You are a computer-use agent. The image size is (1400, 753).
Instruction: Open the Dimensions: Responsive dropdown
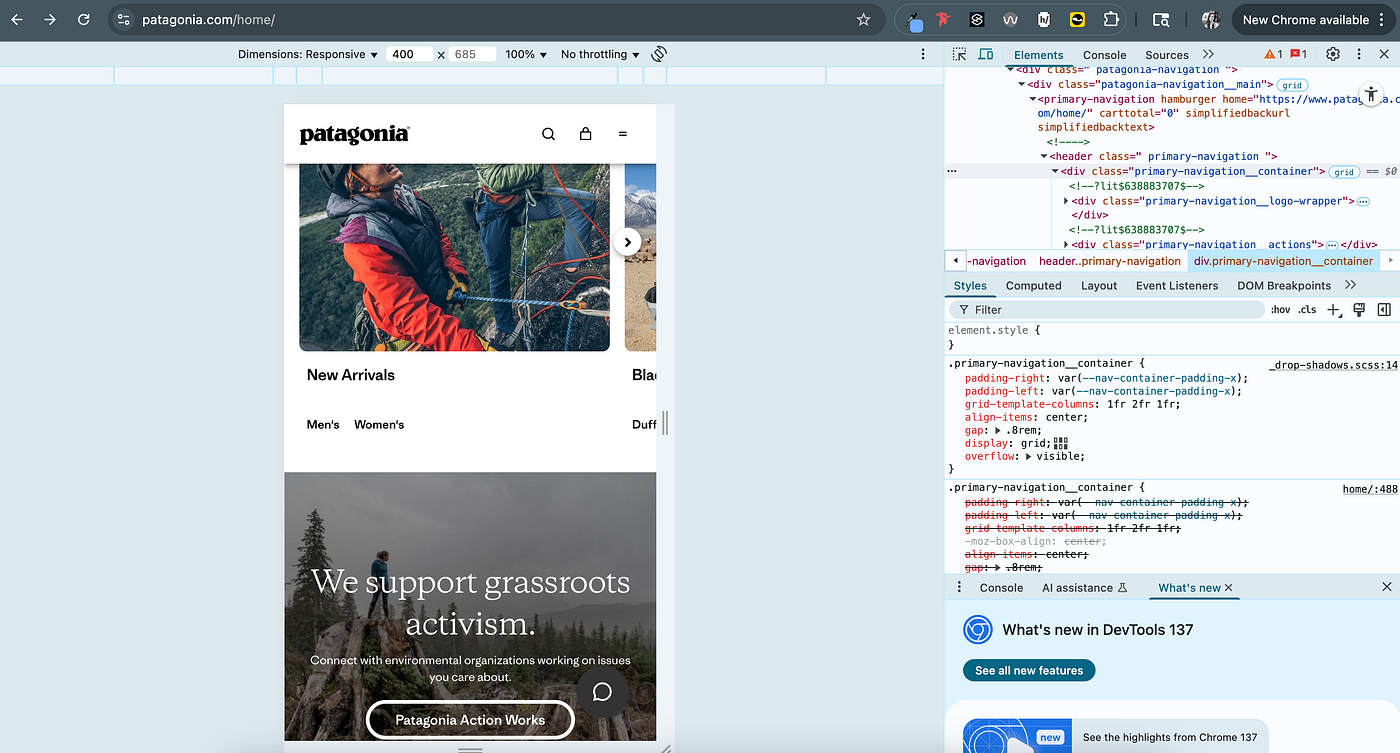pyautogui.click(x=308, y=54)
